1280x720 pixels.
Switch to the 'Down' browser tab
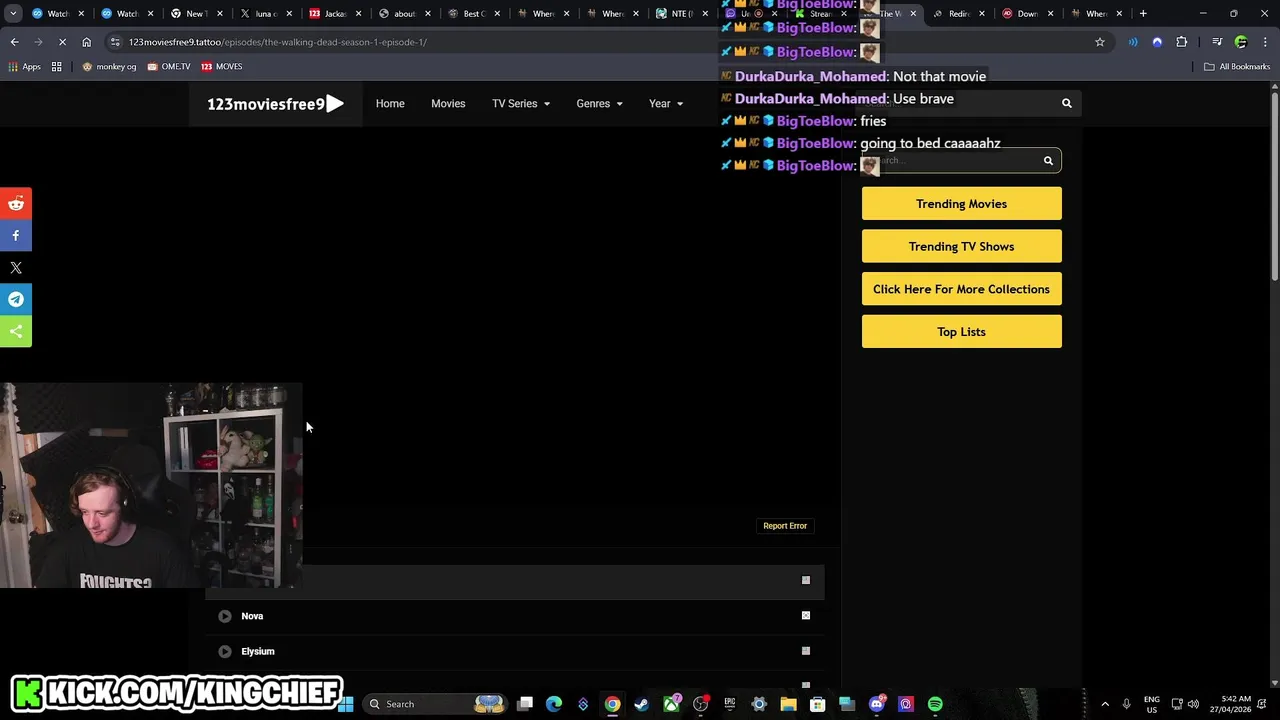tap(1027, 14)
